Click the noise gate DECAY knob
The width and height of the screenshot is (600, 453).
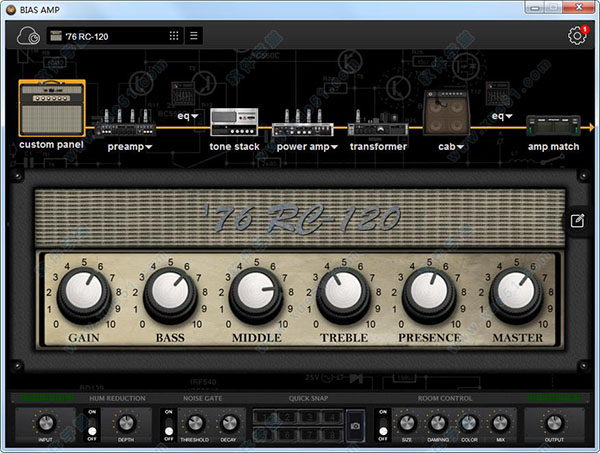[x=229, y=423]
